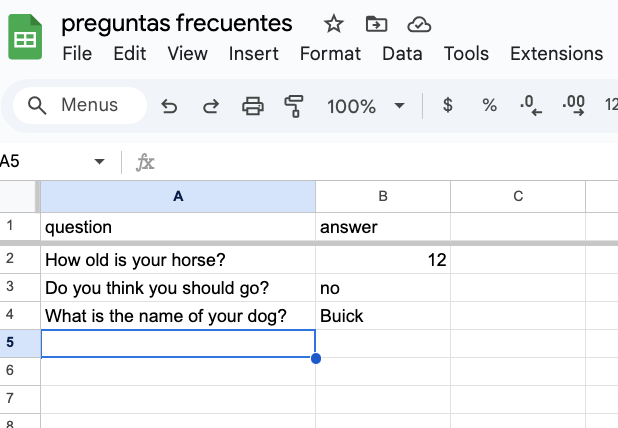This screenshot has height=428, width=618.
Task: Click the print icon
Action: click(x=253, y=105)
